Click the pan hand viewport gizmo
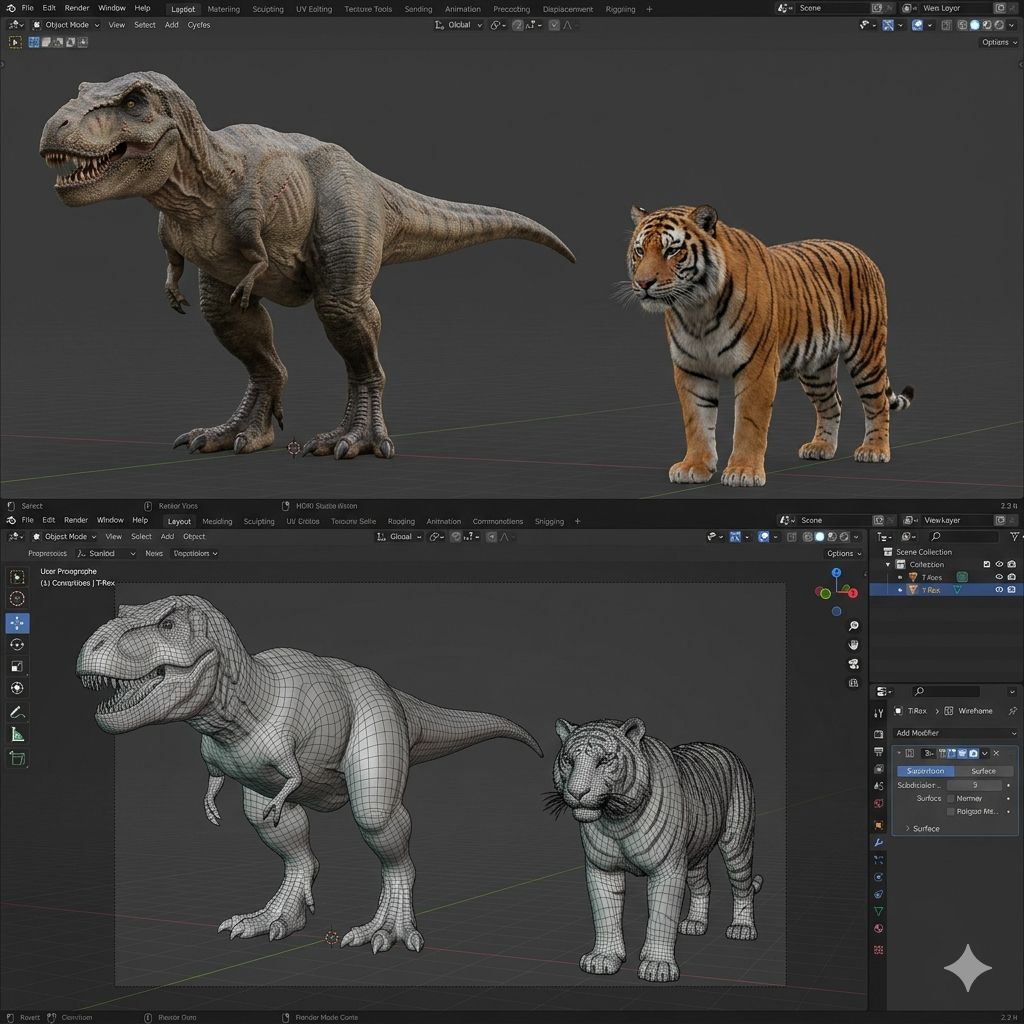 pyautogui.click(x=854, y=645)
